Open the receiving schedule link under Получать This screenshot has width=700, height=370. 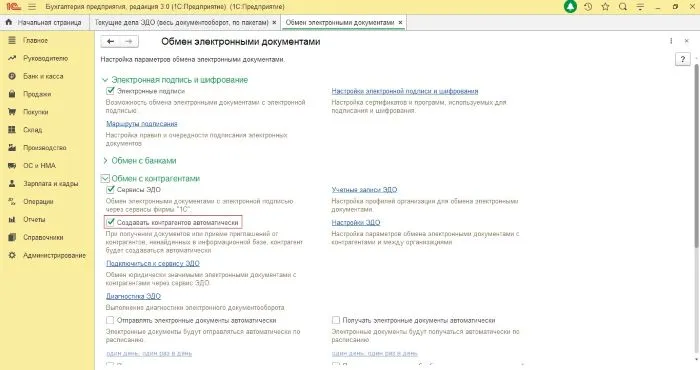[375, 353]
